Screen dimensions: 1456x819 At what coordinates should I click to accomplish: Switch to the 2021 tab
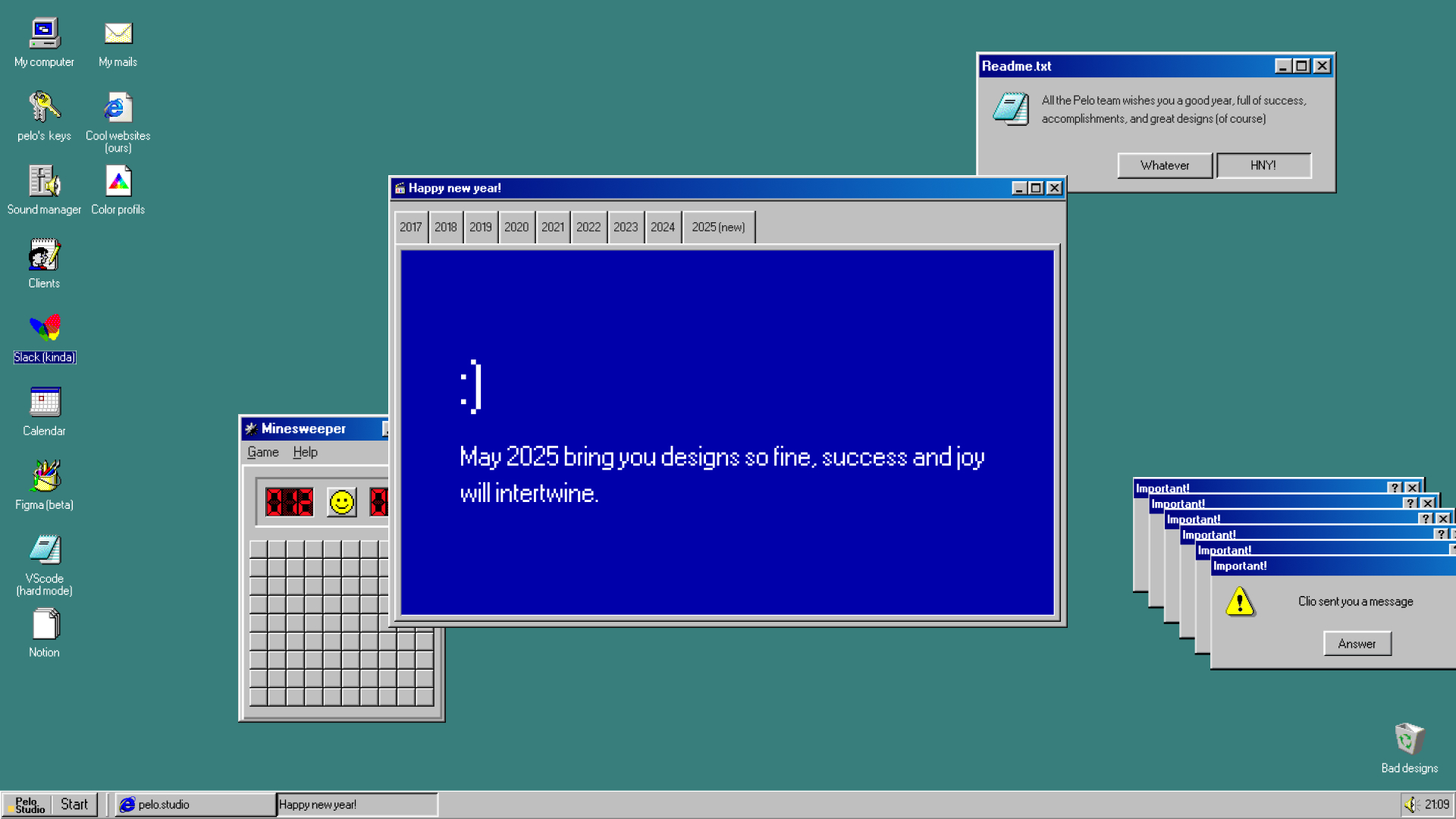[x=553, y=227]
